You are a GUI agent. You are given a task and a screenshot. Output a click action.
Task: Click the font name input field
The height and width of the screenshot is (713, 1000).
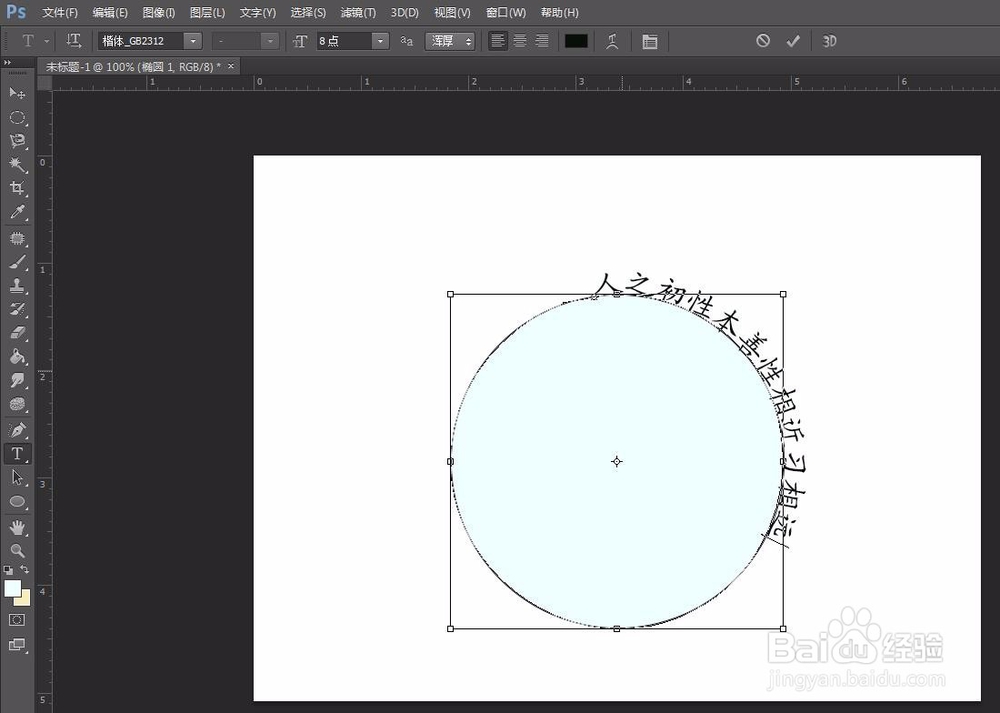point(141,41)
